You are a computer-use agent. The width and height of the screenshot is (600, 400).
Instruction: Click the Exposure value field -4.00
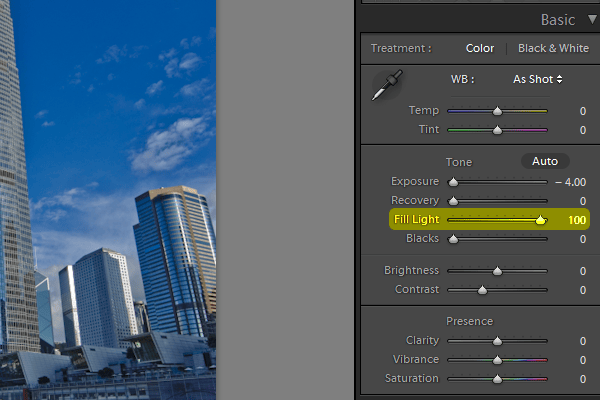pos(570,182)
